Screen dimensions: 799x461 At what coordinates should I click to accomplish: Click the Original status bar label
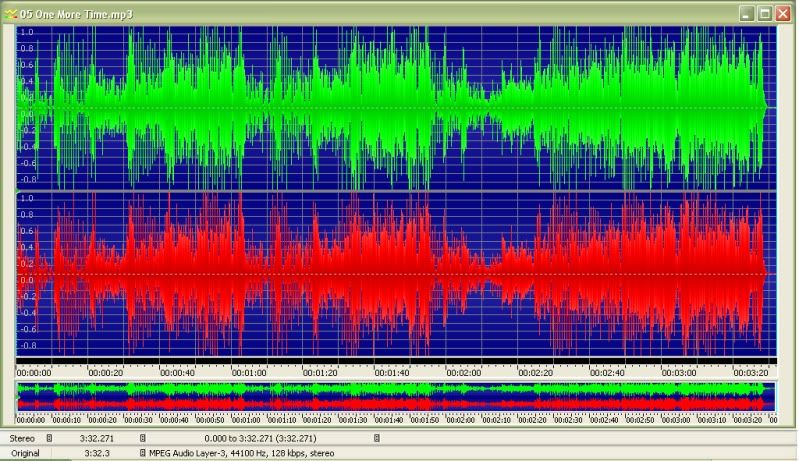click(x=25, y=453)
